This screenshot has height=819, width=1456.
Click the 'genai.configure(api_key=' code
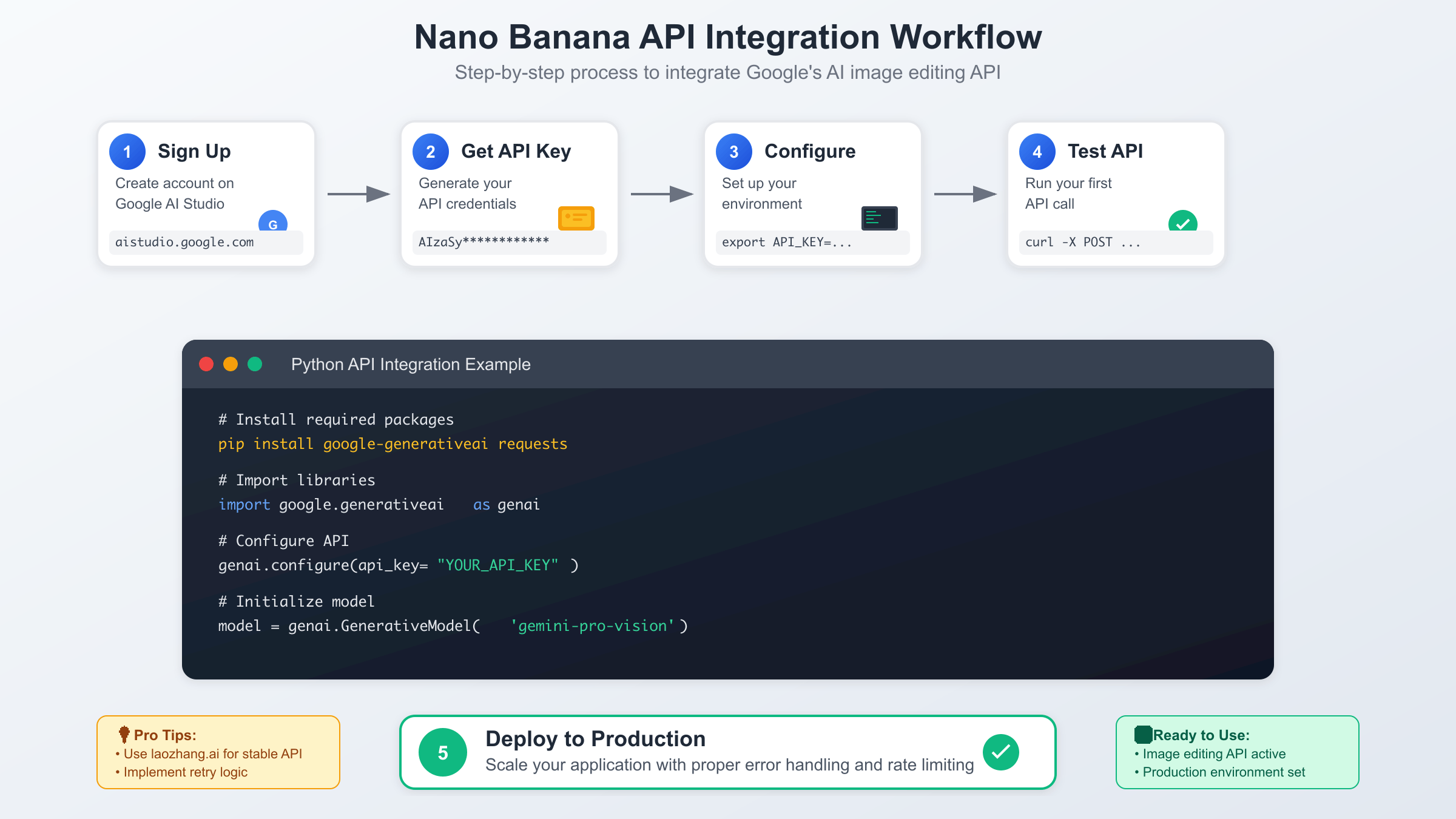323,565
